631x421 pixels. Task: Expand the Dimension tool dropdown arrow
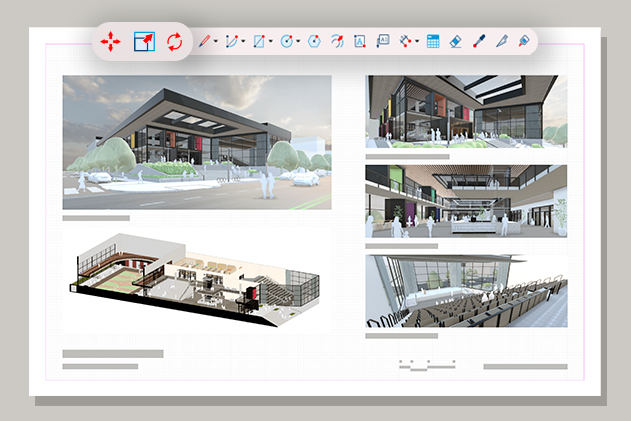pos(417,41)
